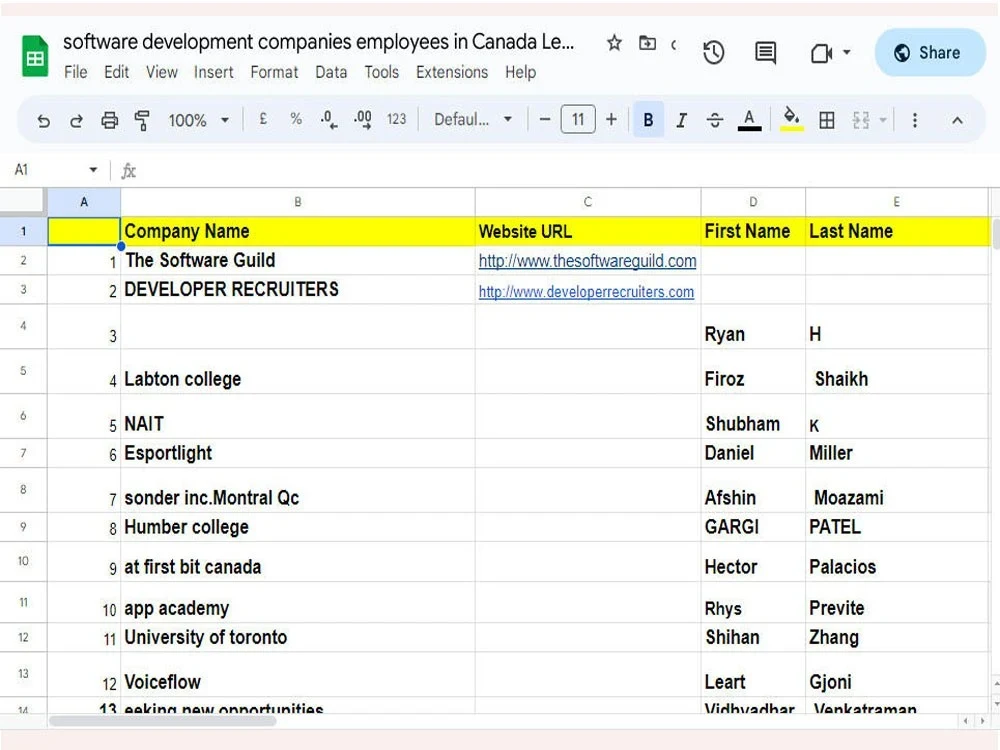
Task: Decrease font size with minus
Action: [x=545, y=119]
